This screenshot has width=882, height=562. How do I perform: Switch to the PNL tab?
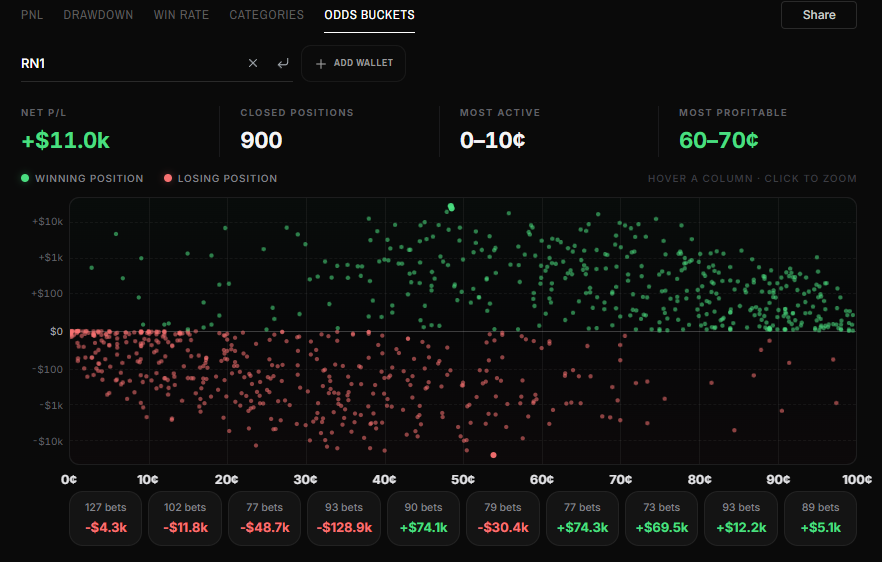[32, 15]
